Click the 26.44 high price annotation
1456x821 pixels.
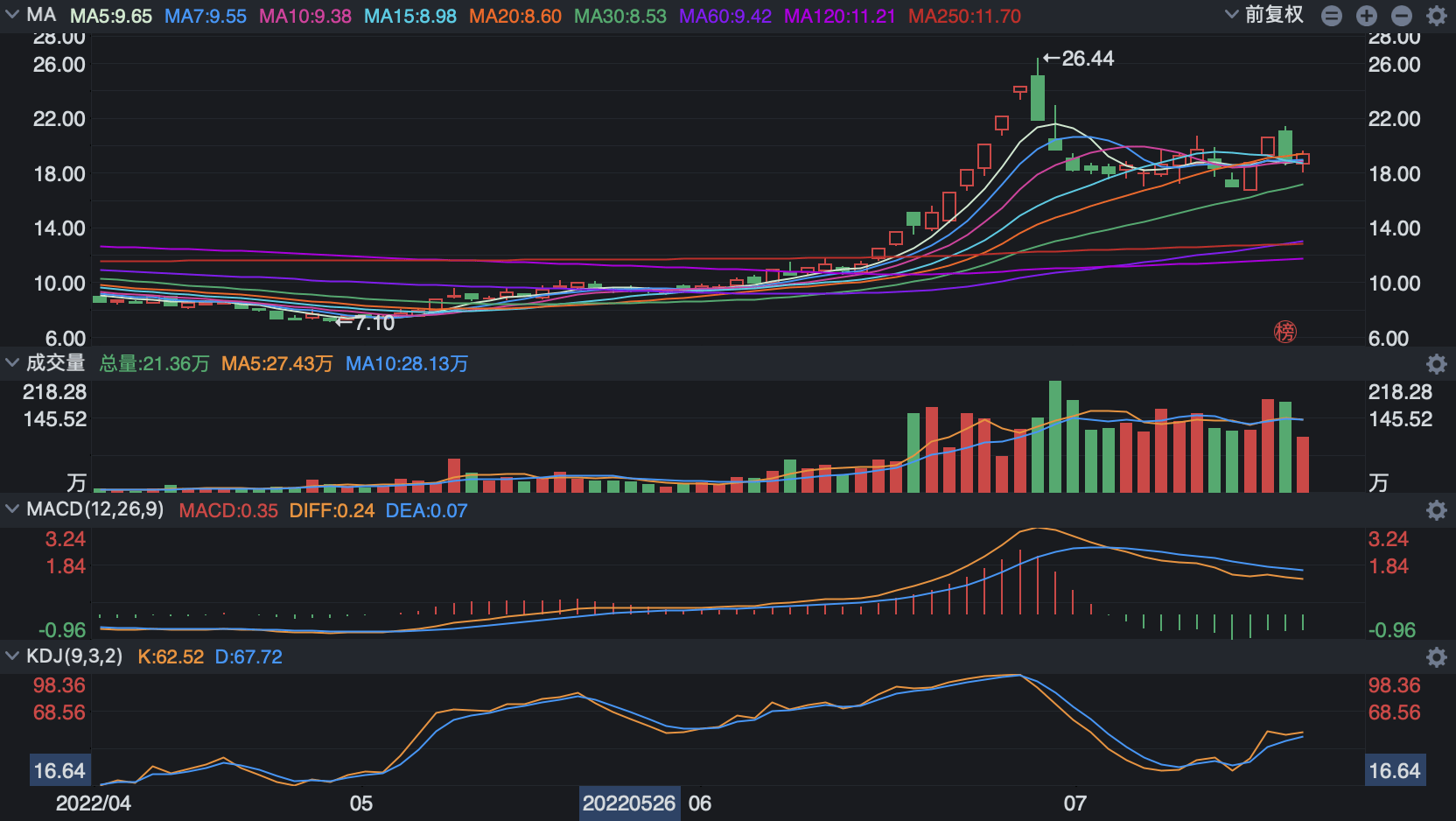[1079, 59]
